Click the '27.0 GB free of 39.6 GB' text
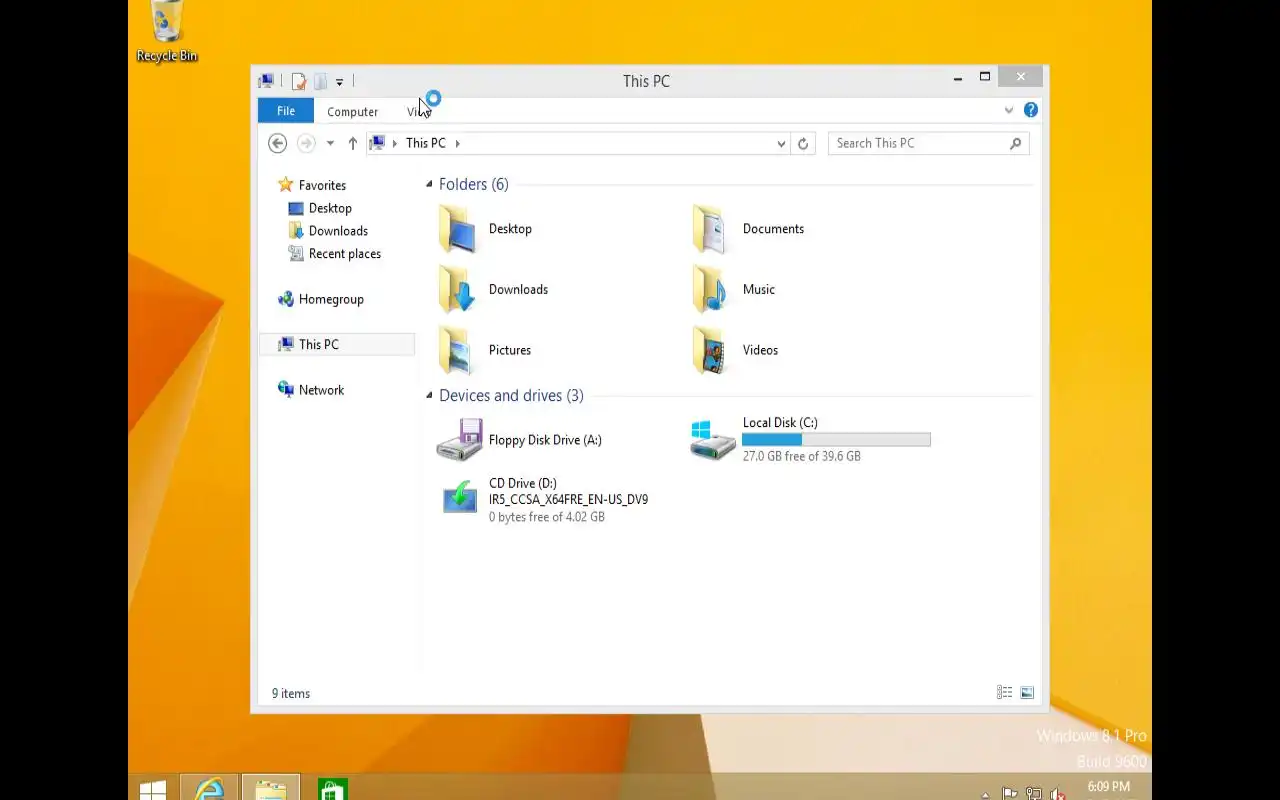Viewport: 1280px width, 800px height. 801,456
